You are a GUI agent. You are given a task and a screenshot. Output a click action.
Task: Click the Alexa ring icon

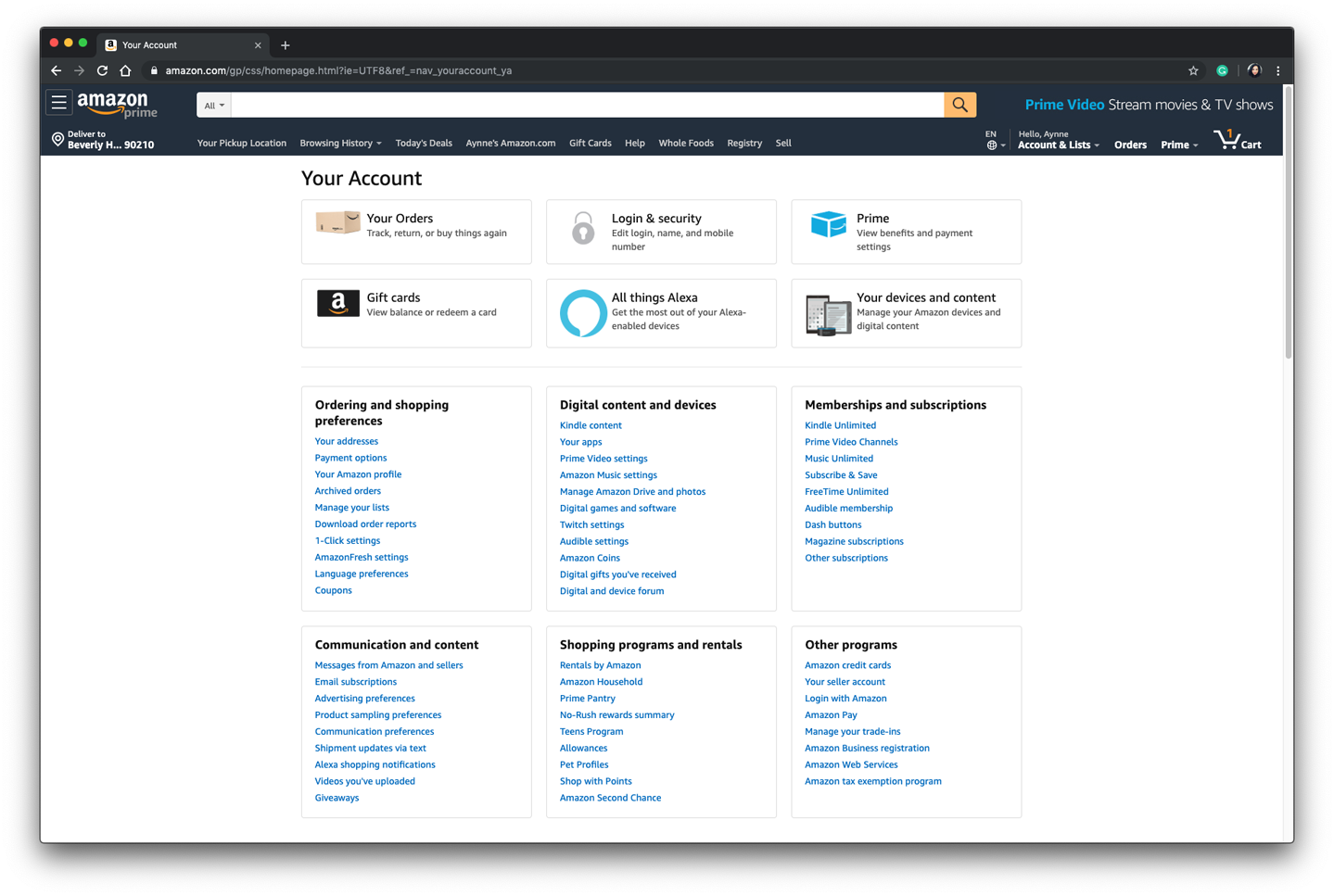point(583,313)
